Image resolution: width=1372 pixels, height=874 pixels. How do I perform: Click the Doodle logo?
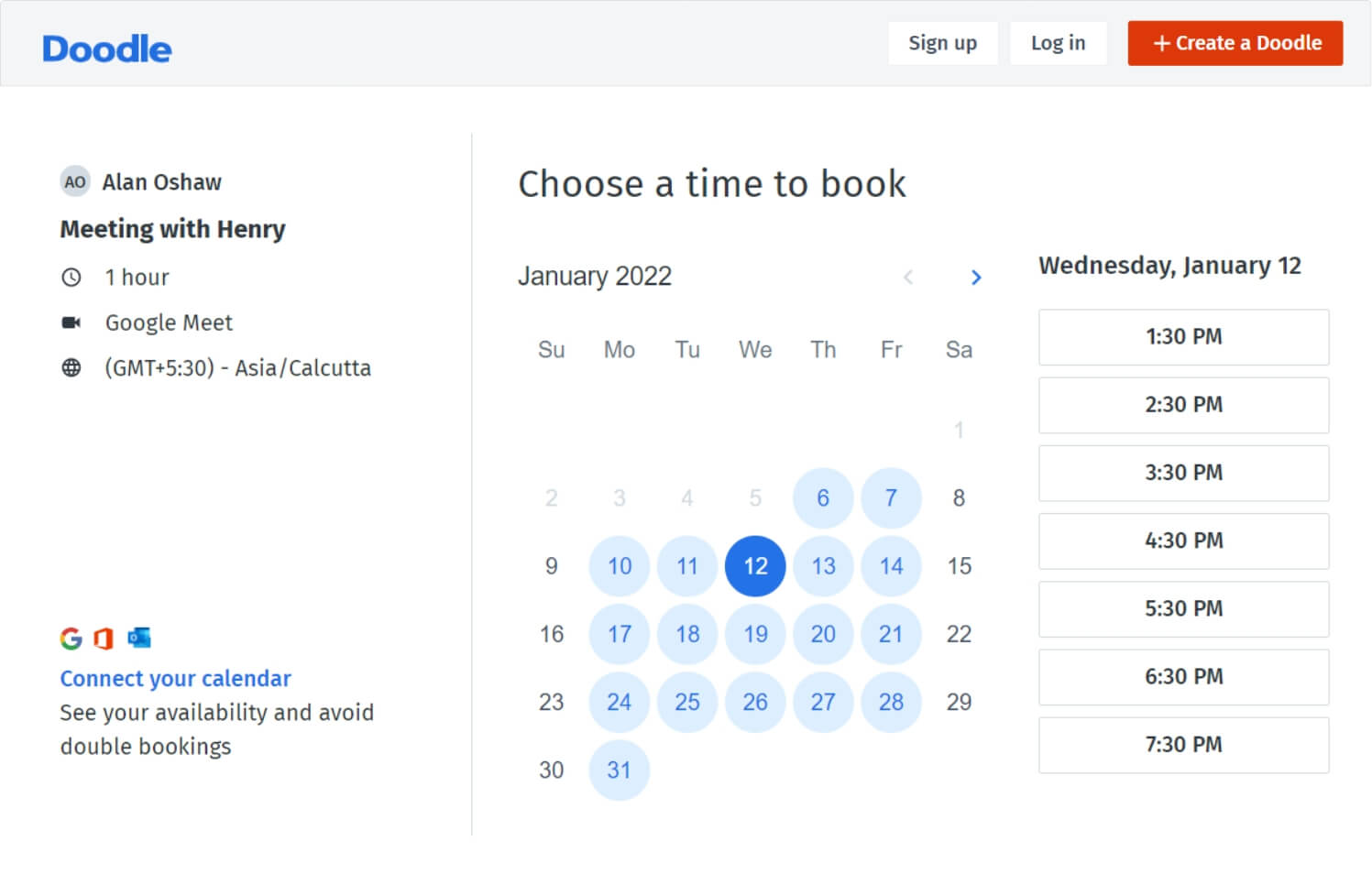pyautogui.click(x=106, y=48)
